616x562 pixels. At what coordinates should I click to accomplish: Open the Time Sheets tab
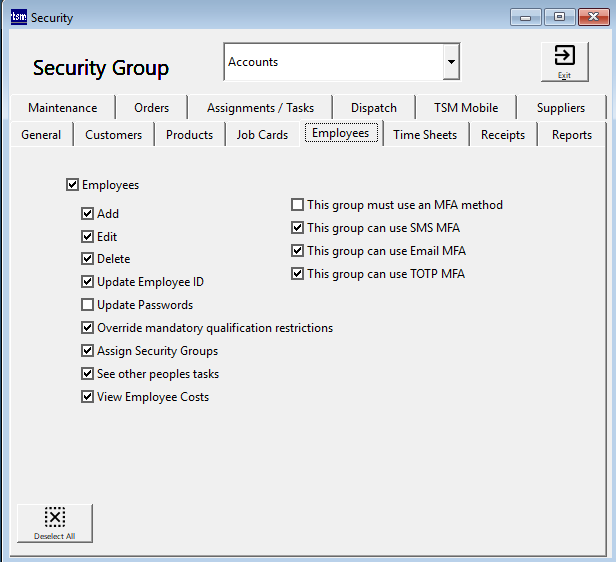[425, 135]
